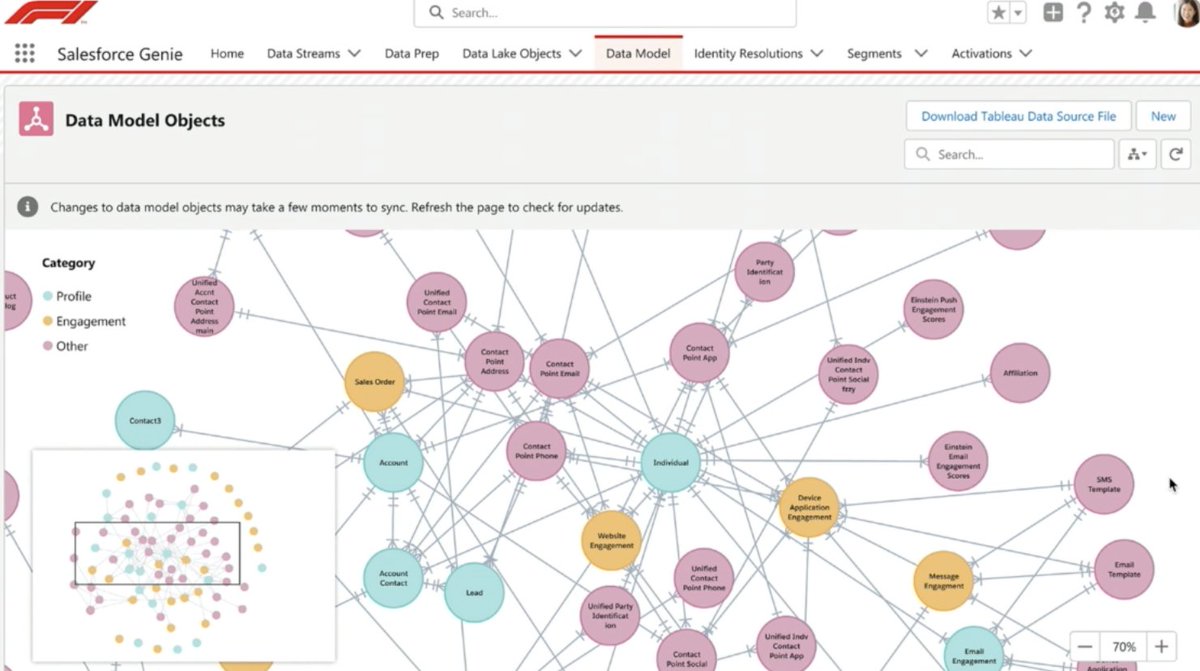Select the Contact Point Address node
Viewport: 1200px width, 671px height.
[x=495, y=362]
